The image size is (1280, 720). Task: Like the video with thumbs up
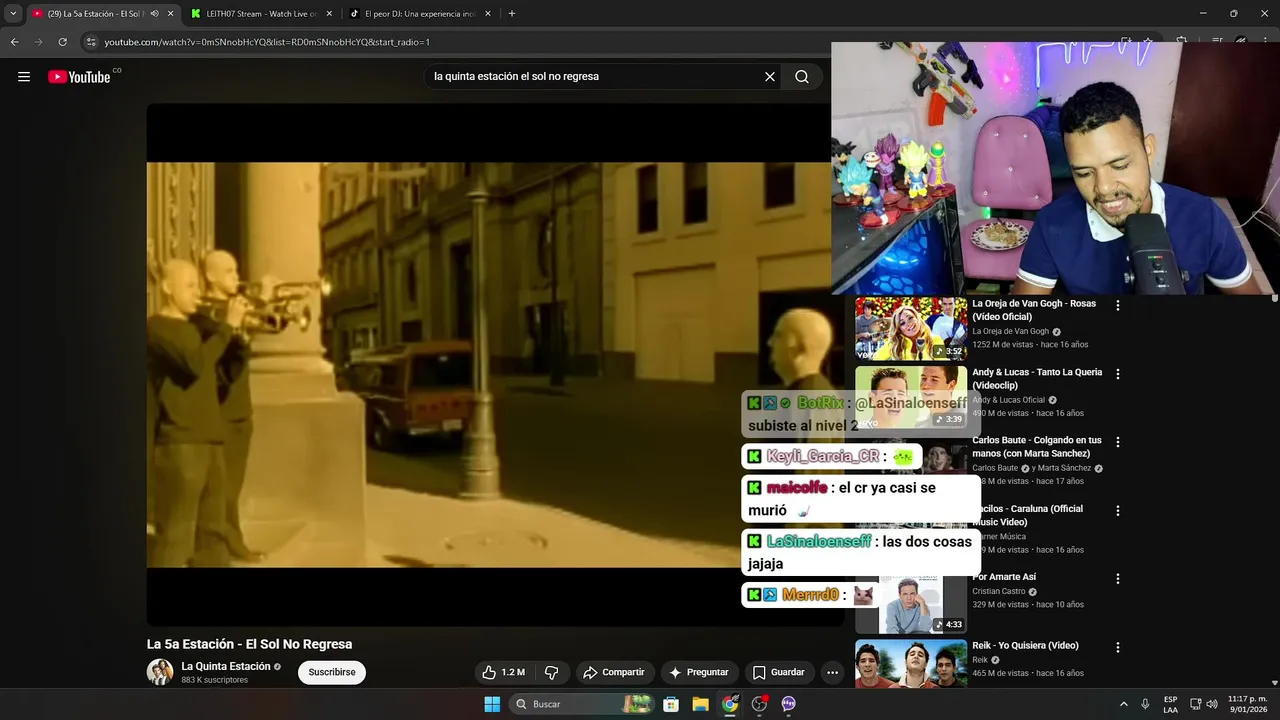point(503,673)
